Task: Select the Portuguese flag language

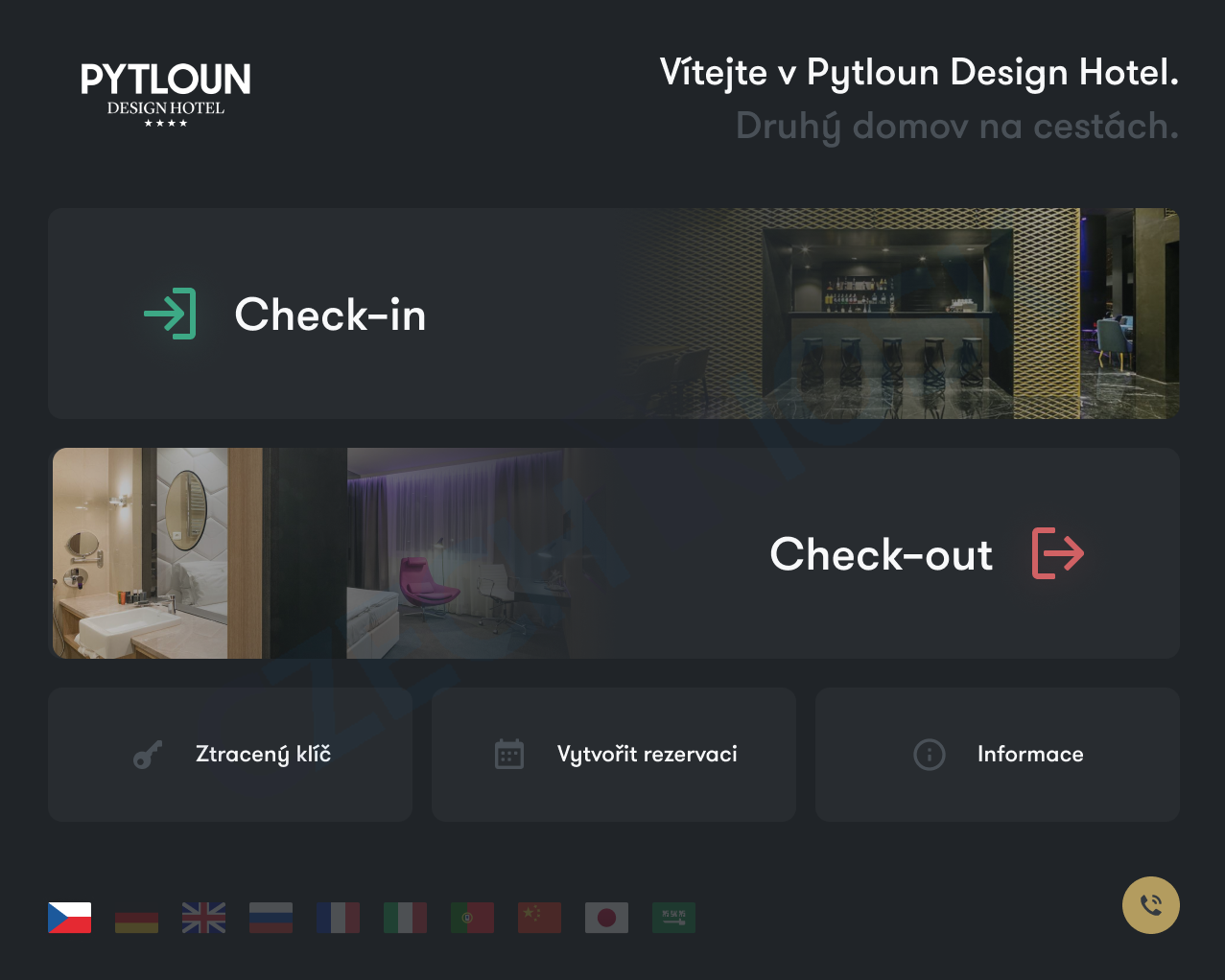Action: (x=473, y=918)
